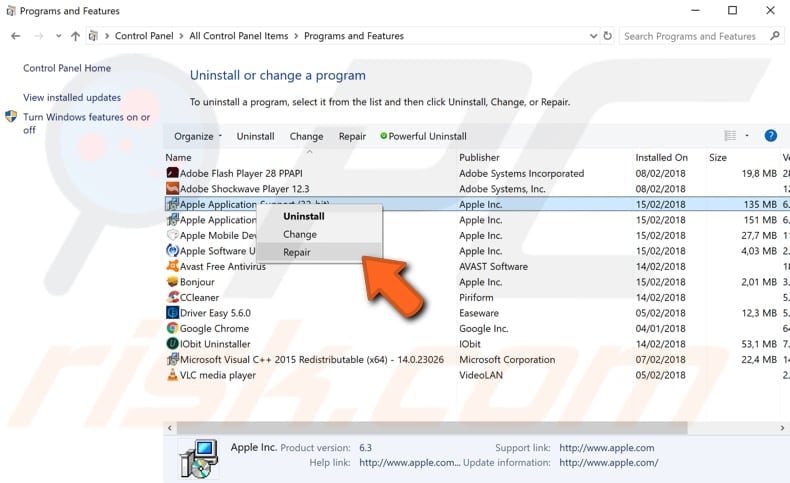
Task: Go forward with the right arrow button
Action: point(39,36)
